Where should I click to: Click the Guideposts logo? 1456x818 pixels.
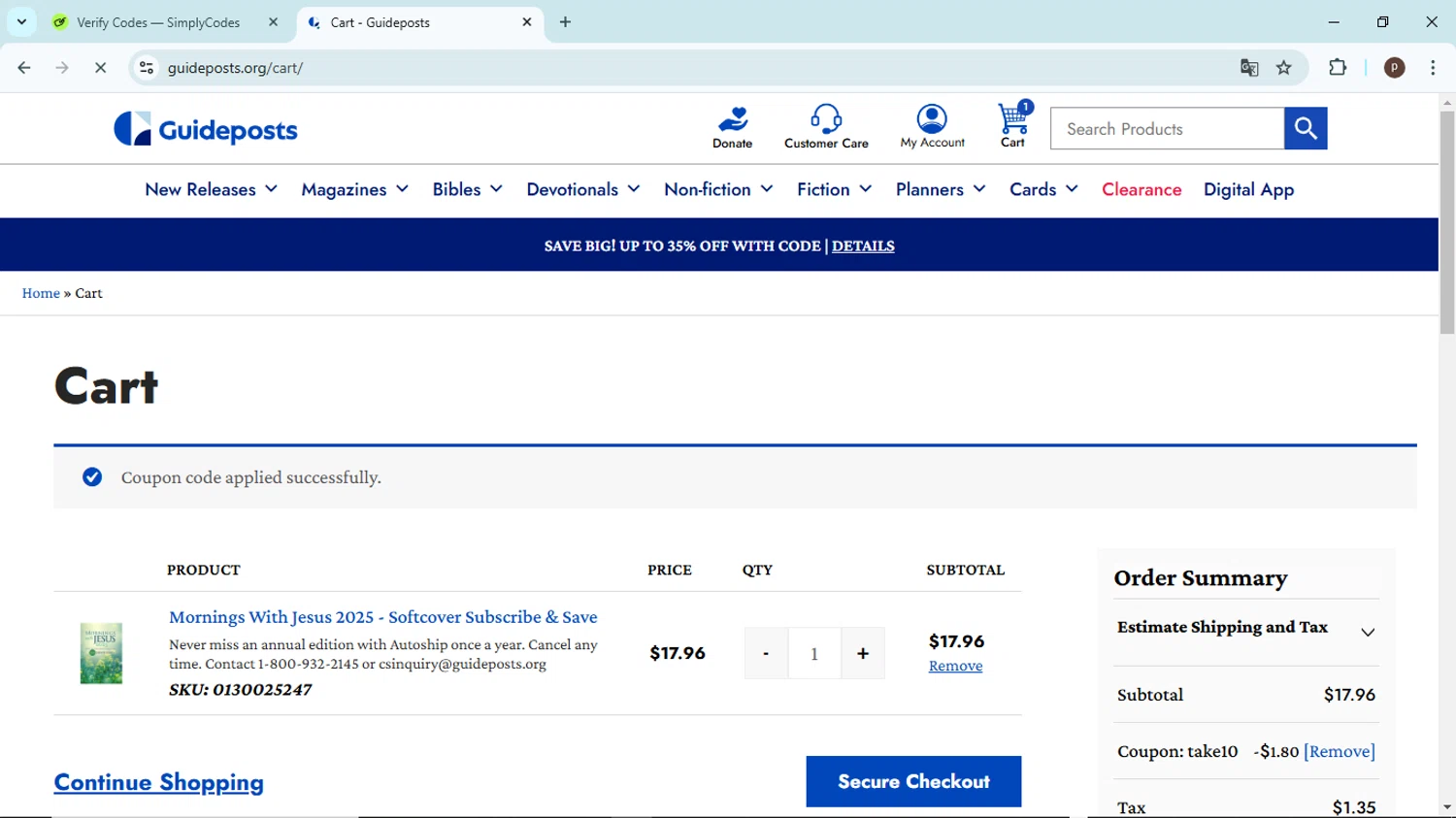(206, 129)
